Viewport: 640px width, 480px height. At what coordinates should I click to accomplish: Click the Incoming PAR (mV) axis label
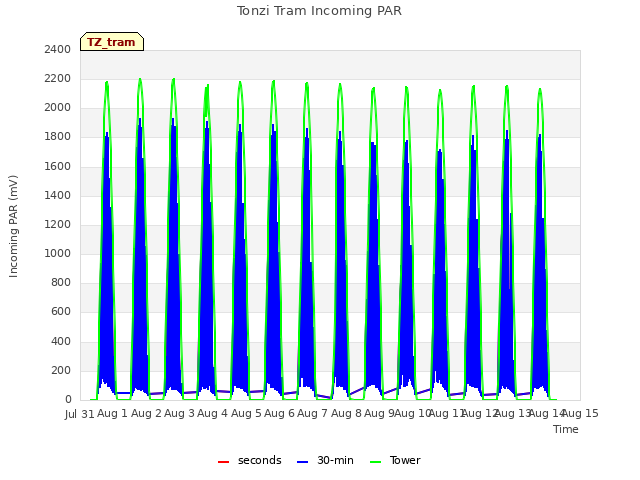click(x=13, y=226)
